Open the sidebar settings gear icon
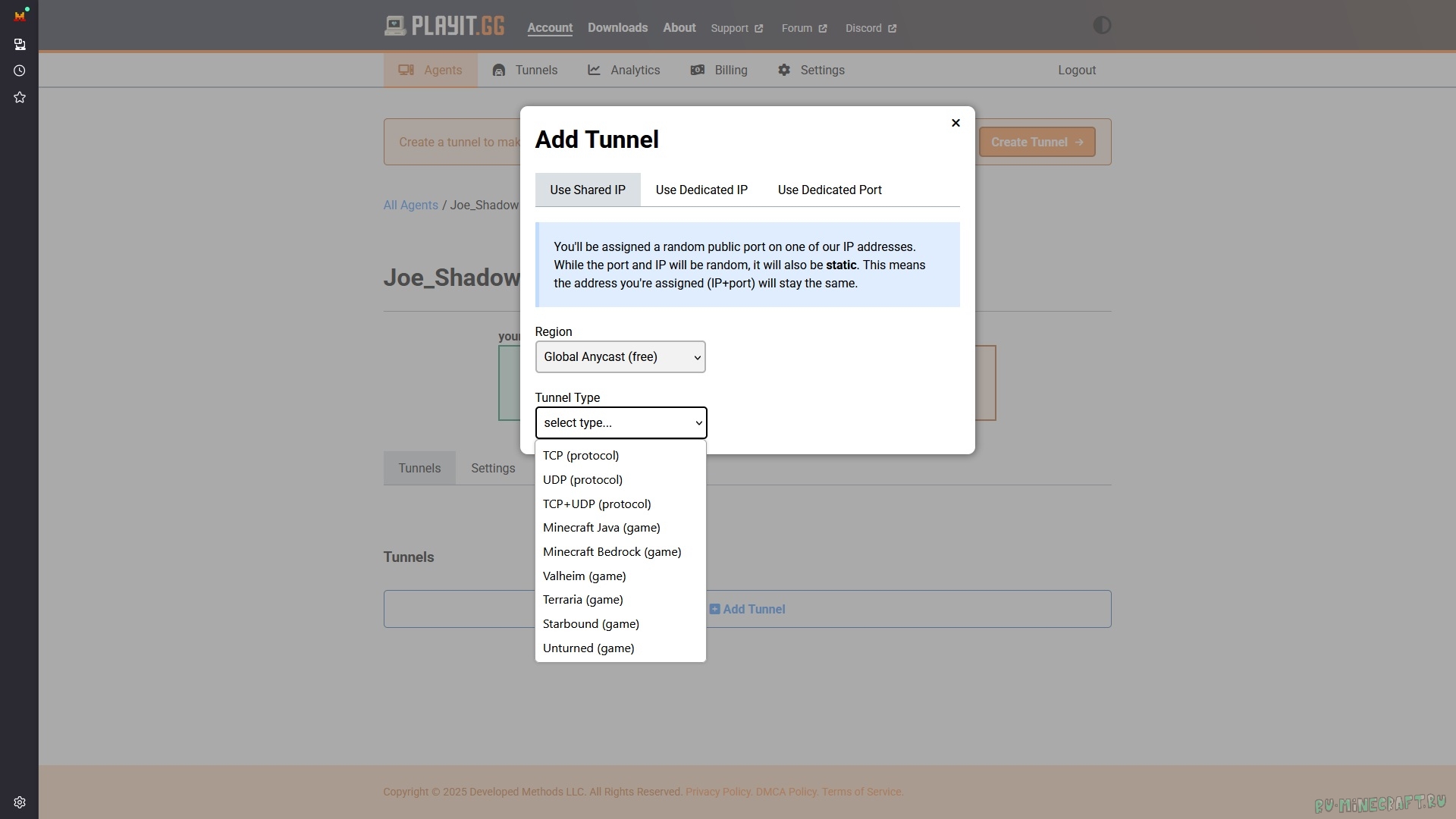 tap(20, 802)
